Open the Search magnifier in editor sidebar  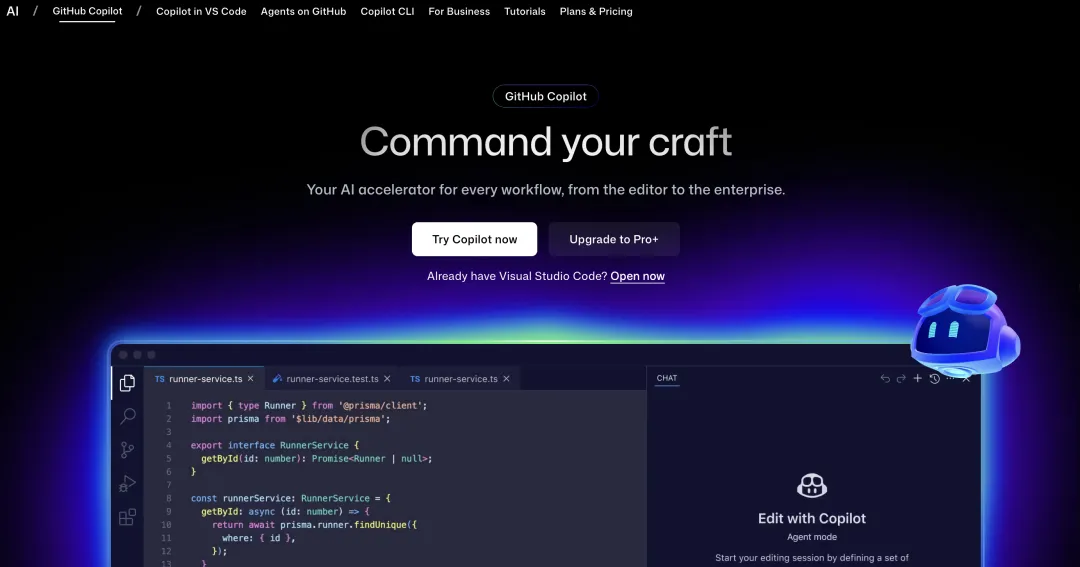tap(127, 416)
